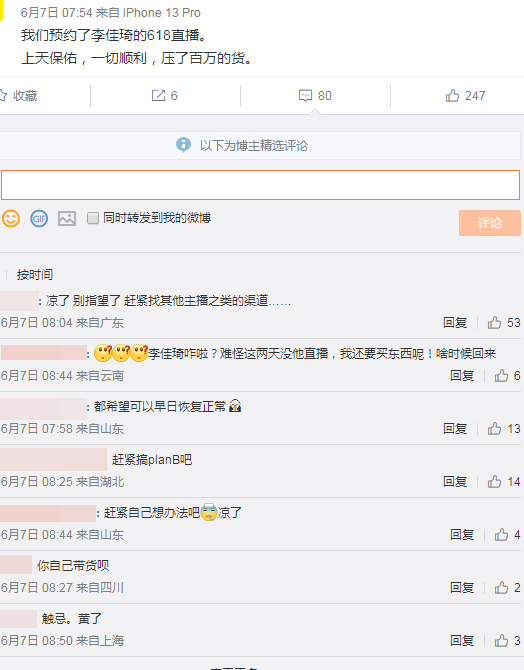Click the image upload icon

click(x=67, y=218)
